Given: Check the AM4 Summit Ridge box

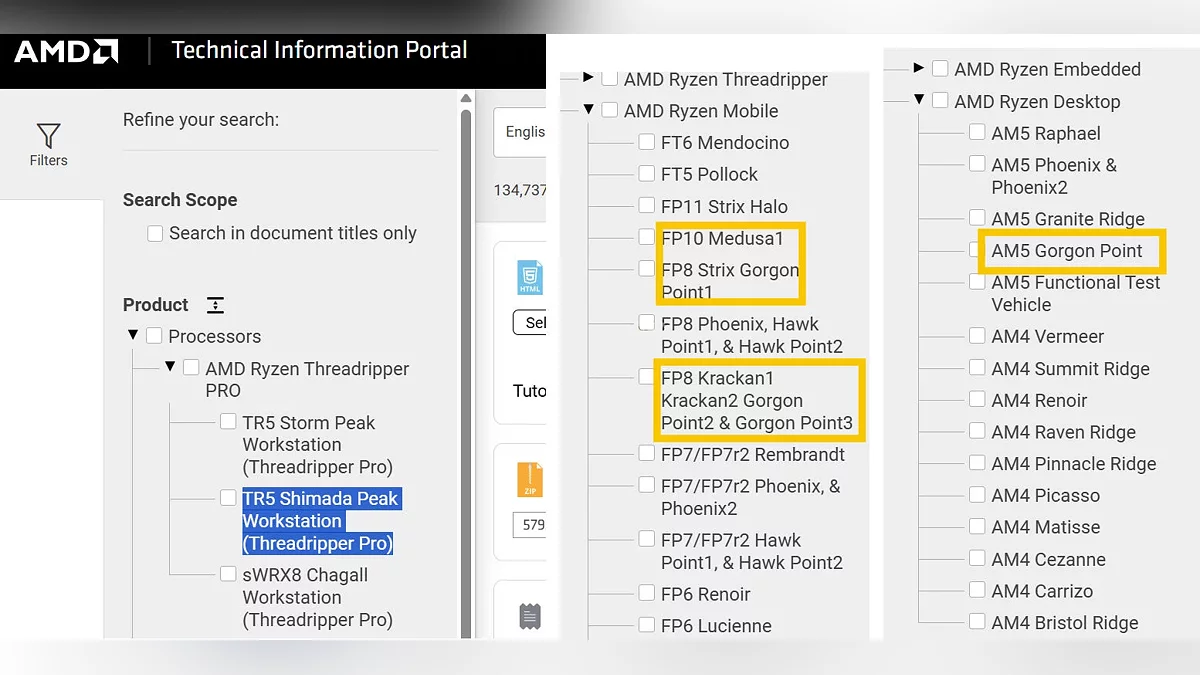Looking at the screenshot, I should click(977, 369).
